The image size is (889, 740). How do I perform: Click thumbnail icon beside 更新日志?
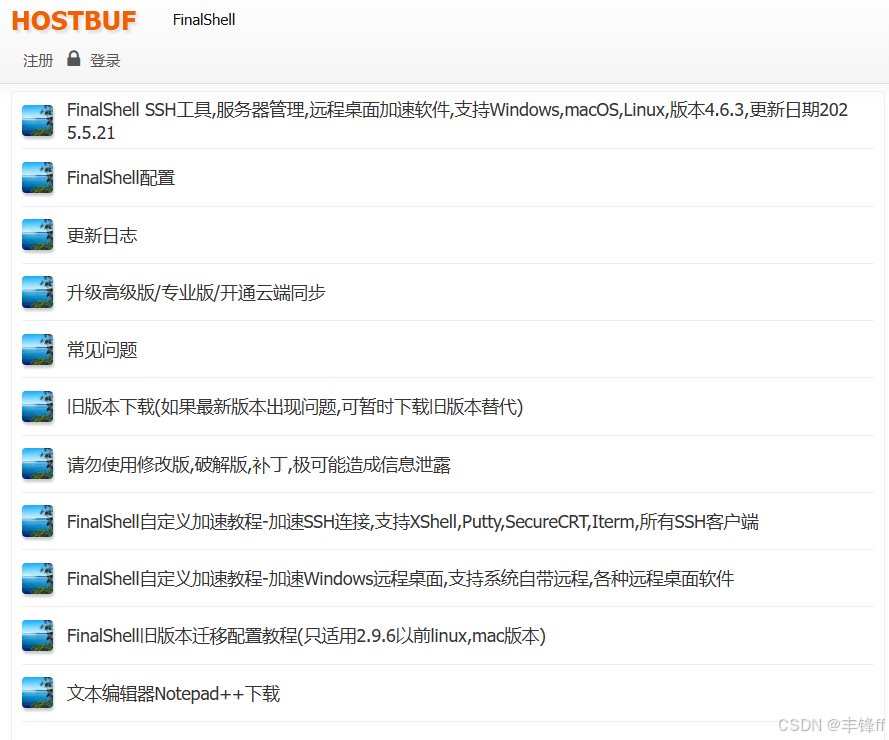[38, 235]
